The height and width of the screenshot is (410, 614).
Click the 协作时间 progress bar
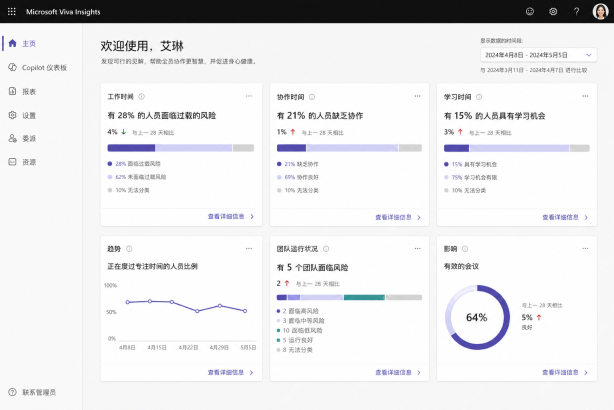pyautogui.click(x=349, y=148)
